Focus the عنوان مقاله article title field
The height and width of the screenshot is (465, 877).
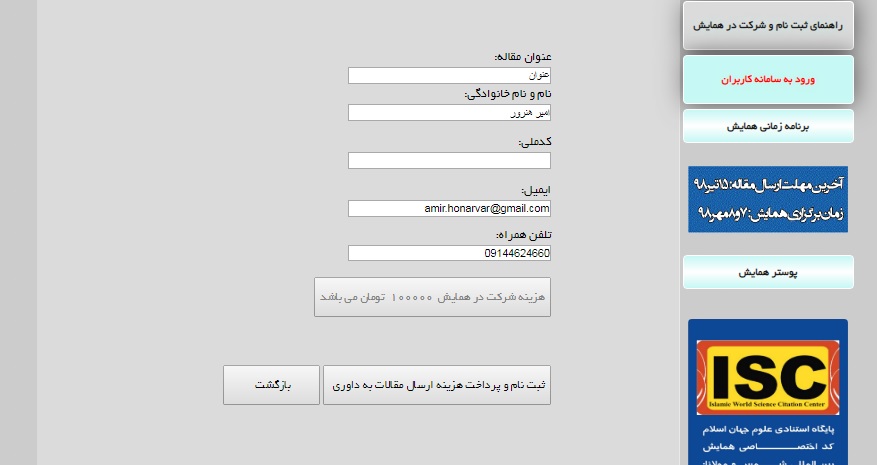click(x=449, y=76)
